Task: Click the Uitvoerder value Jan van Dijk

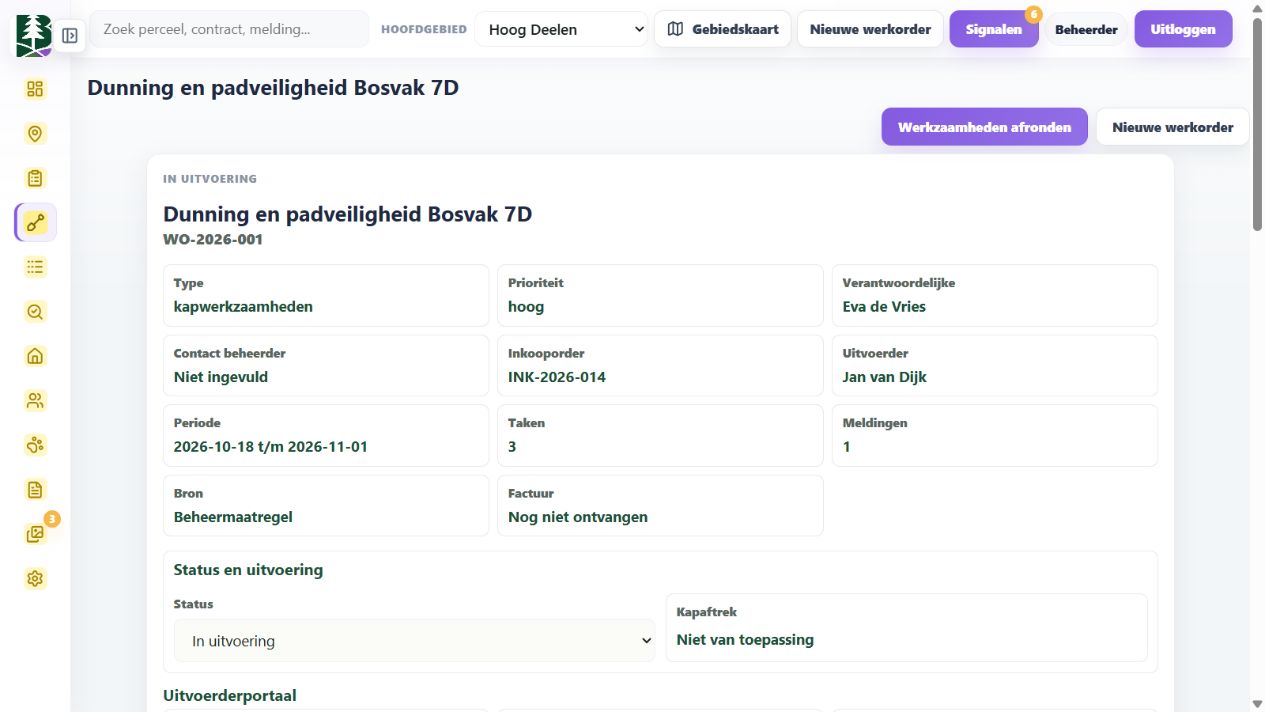Action: 885,377
